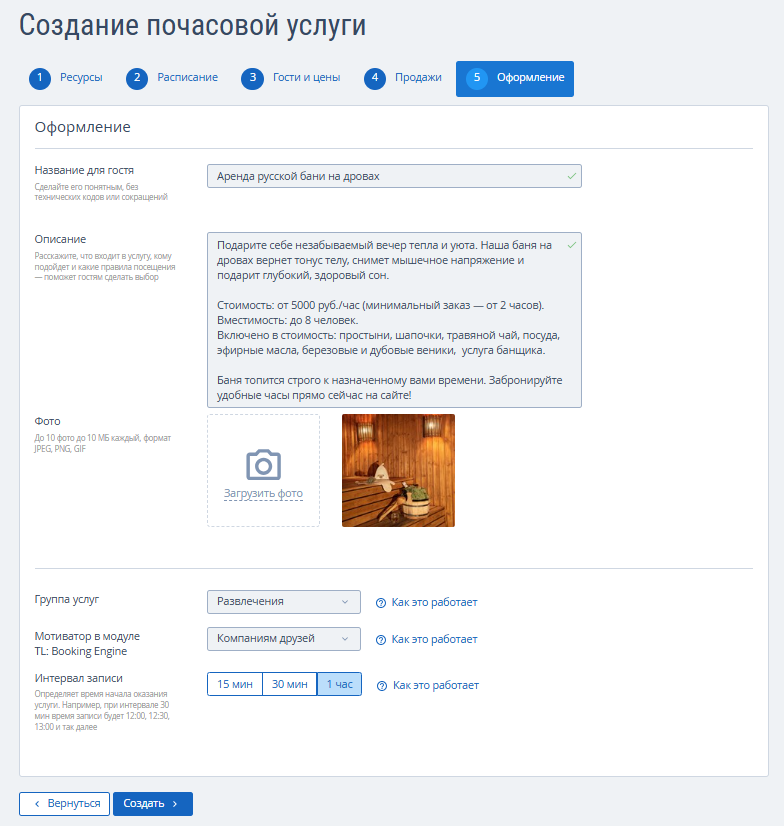Select the Оформление step tab

click(515, 78)
